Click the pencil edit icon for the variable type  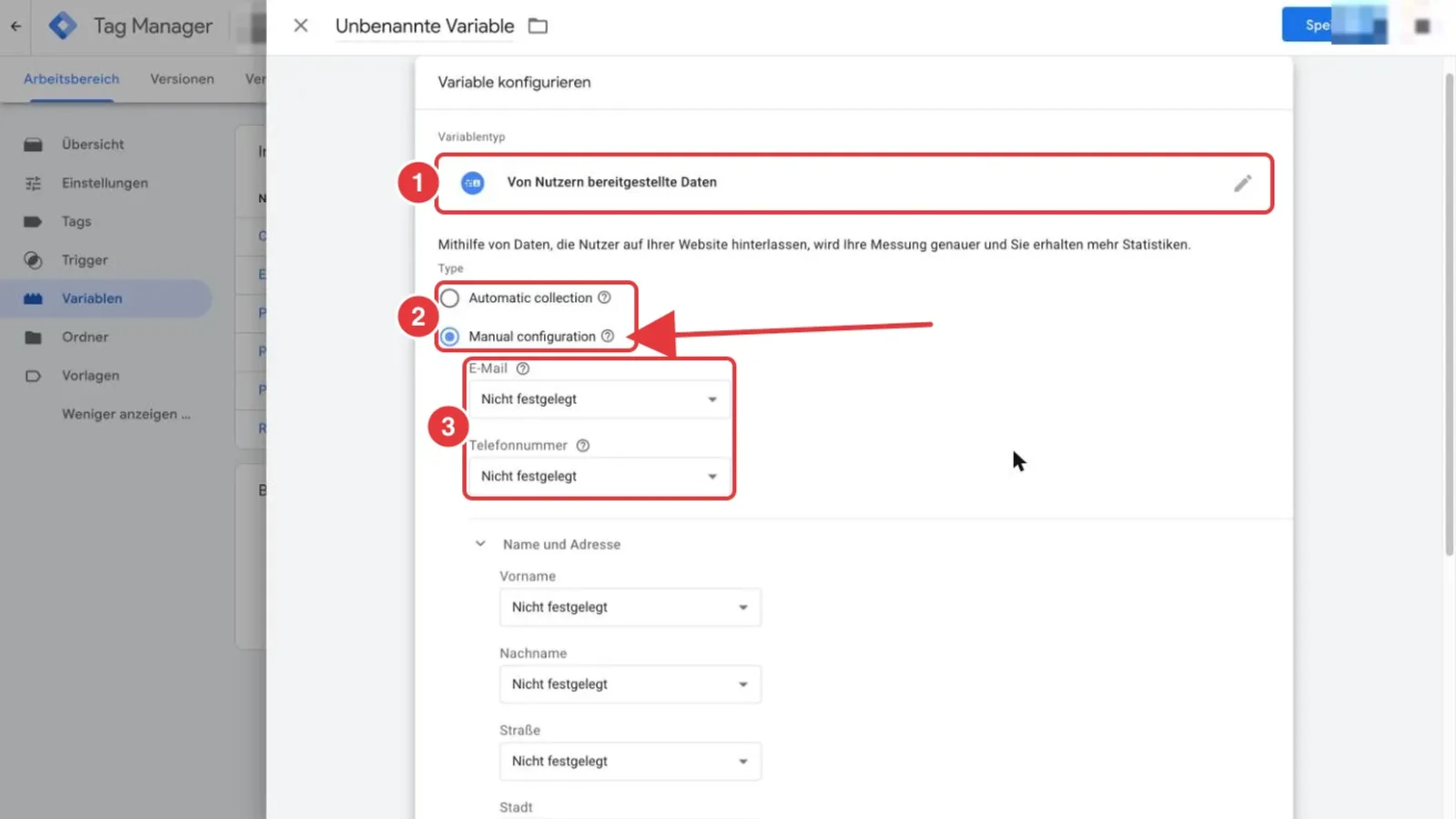coord(1242,183)
